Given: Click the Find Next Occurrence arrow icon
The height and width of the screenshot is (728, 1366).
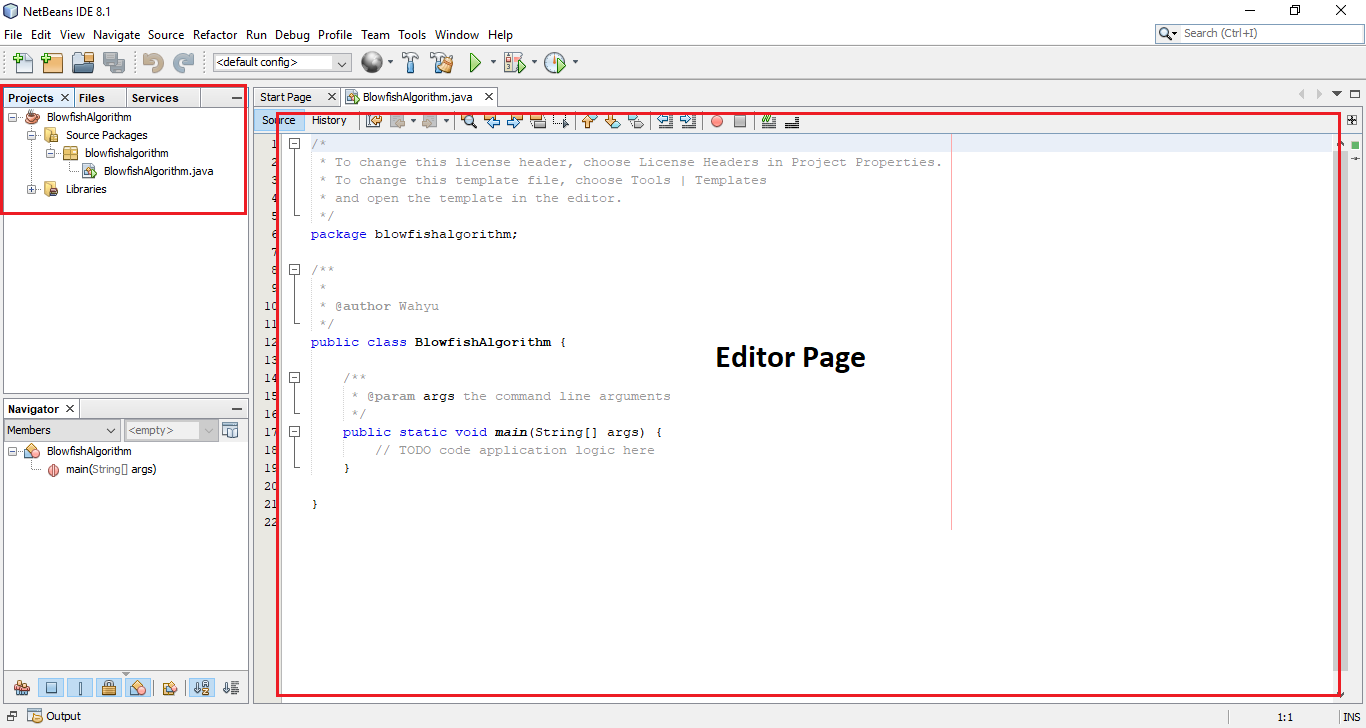Looking at the screenshot, I should pos(515,121).
